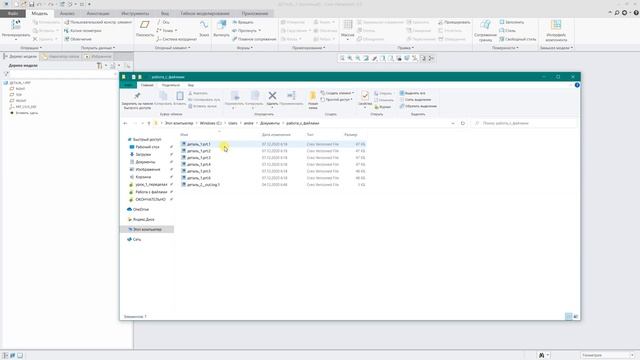The image size is (640, 360).
Task: Click Save icon in Creo quick access toolbar
Action: click(31, 4)
